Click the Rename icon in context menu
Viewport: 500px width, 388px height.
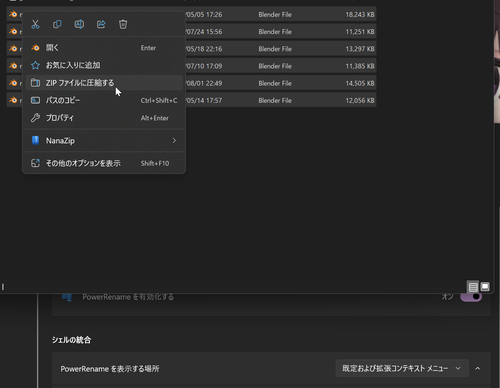79,24
